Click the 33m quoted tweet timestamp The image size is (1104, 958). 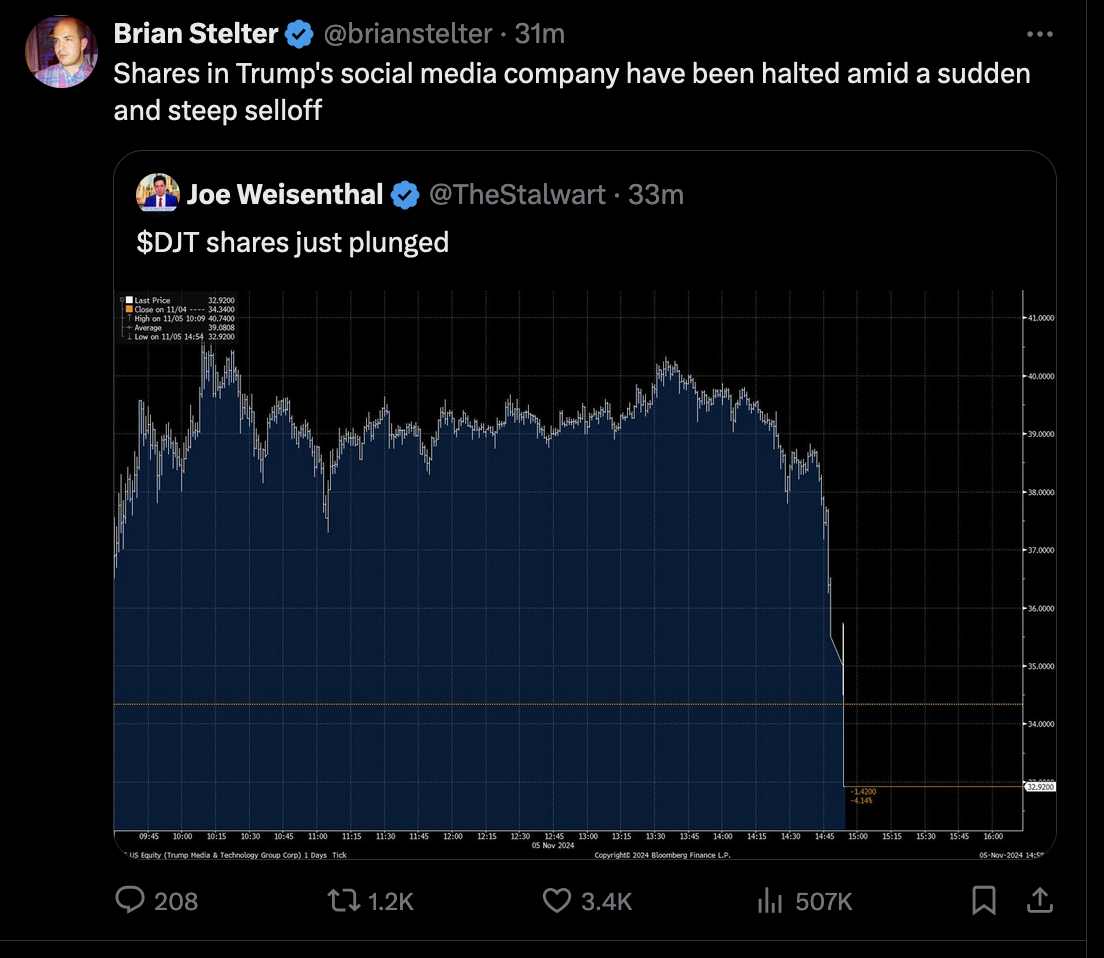coord(656,194)
